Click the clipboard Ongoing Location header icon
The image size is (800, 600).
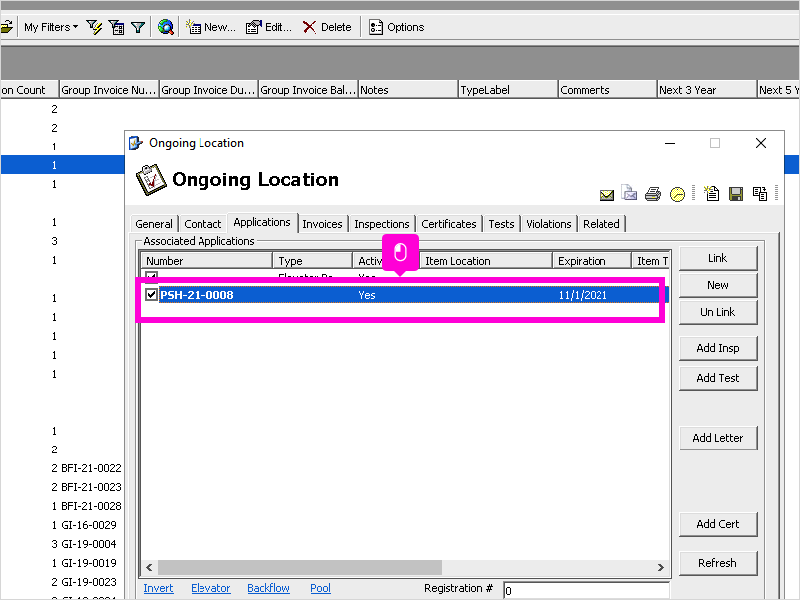click(151, 180)
